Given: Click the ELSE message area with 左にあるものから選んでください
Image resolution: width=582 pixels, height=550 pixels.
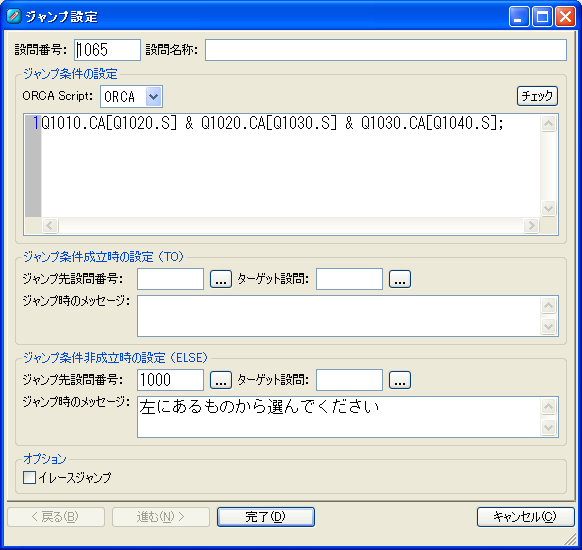Looking at the screenshot, I should pyautogui.click(x=339, y=417).
